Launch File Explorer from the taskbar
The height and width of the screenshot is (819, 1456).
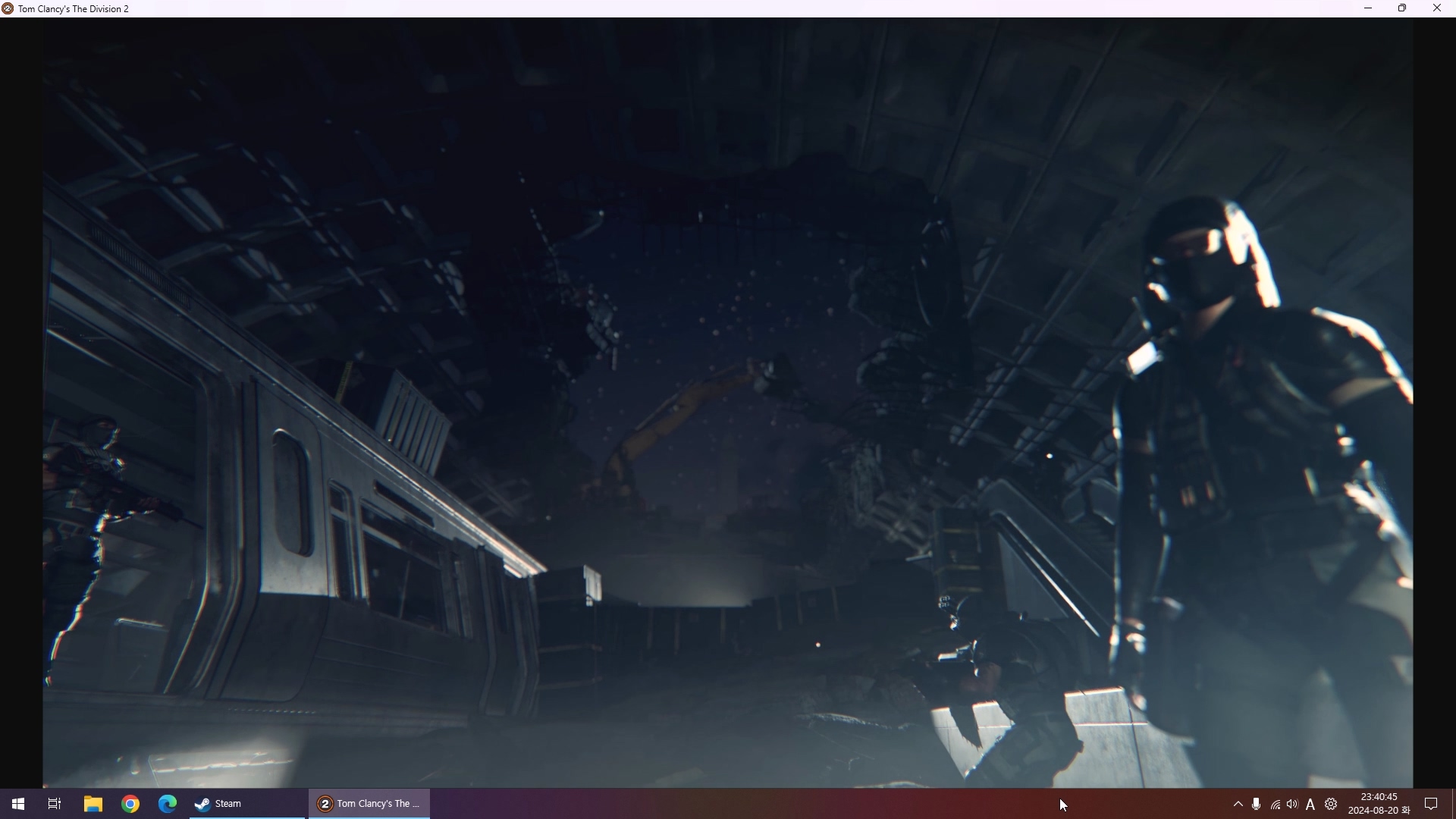(x=93, y=804)
